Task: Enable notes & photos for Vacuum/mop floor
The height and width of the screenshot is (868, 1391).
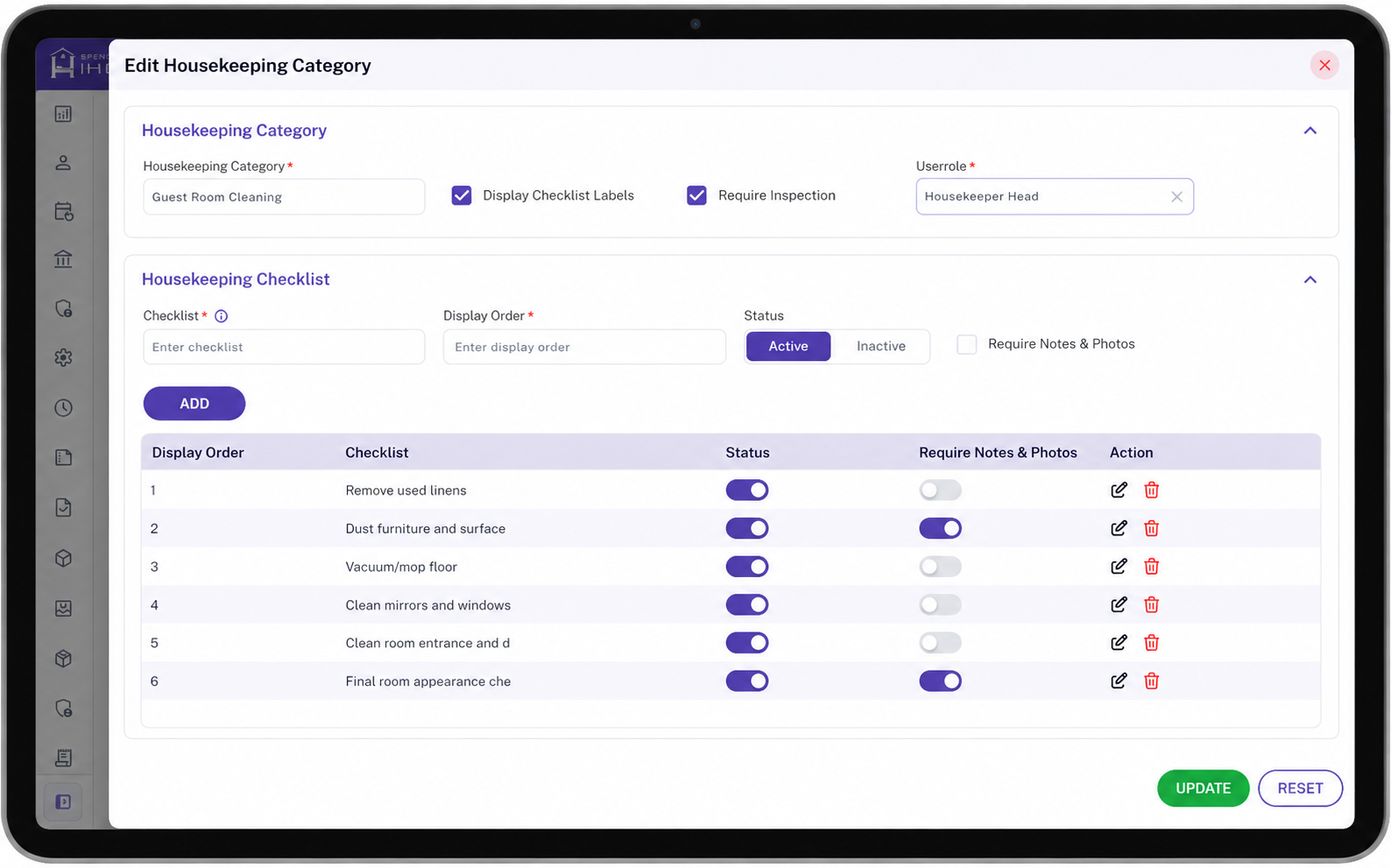Action: [940, 567]
